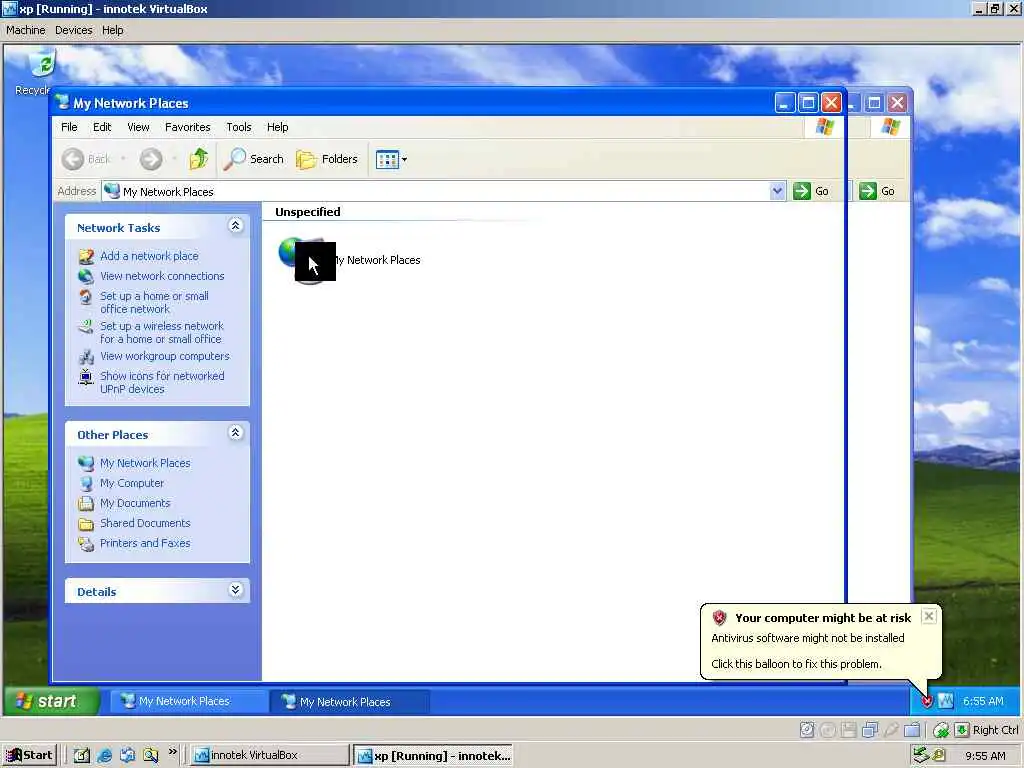Click the xp [Running] host taskbar button
Viewport: 1024px width, 768px height.
432,756
